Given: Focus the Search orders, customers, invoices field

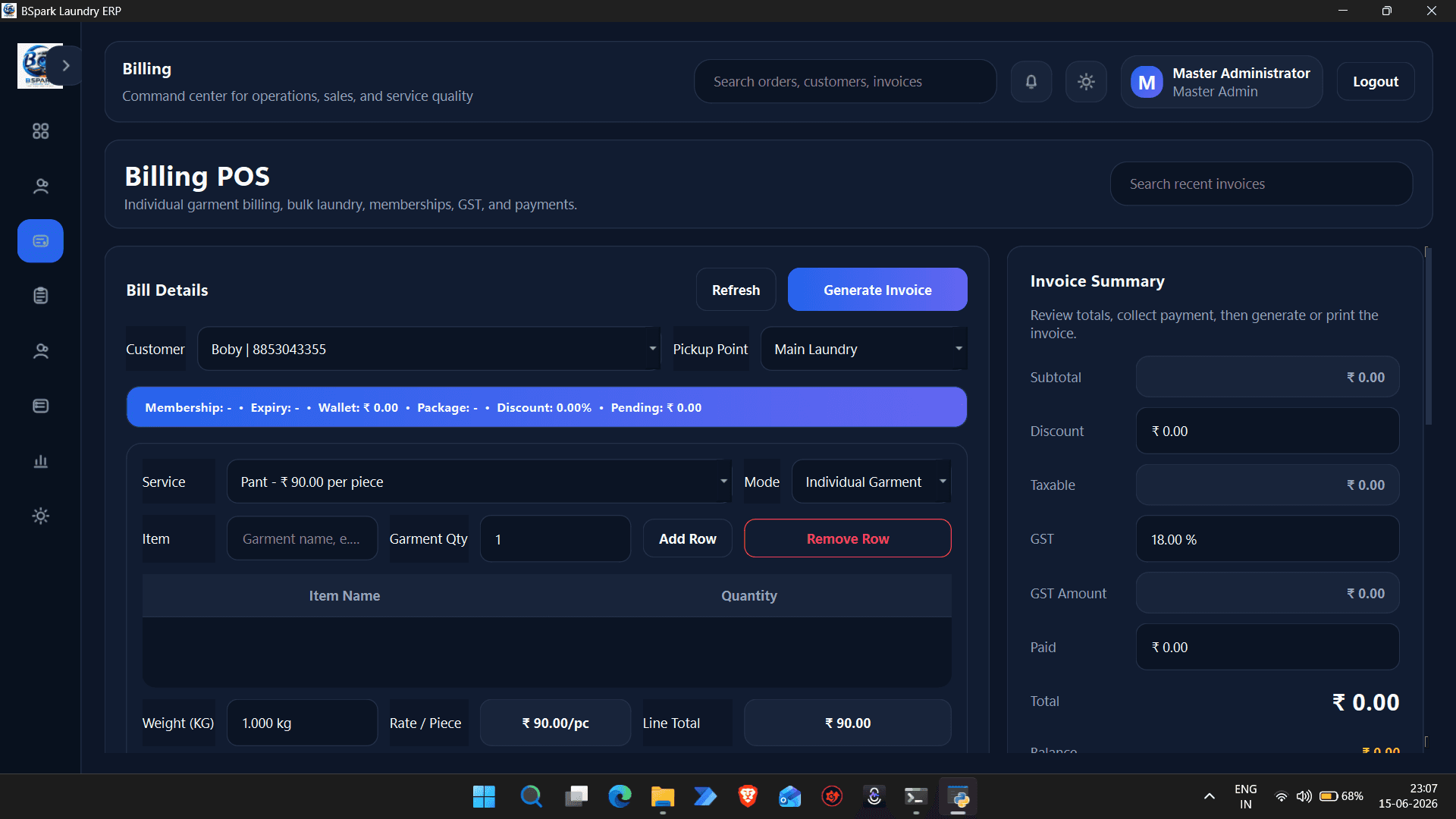Looking at the screenshot, I should tap(845, 81).
